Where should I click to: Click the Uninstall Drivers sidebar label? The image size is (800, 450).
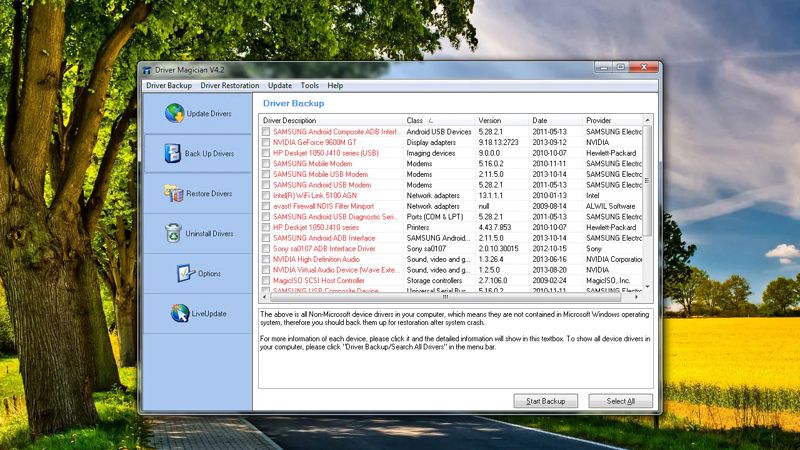(x=209, y=233)
